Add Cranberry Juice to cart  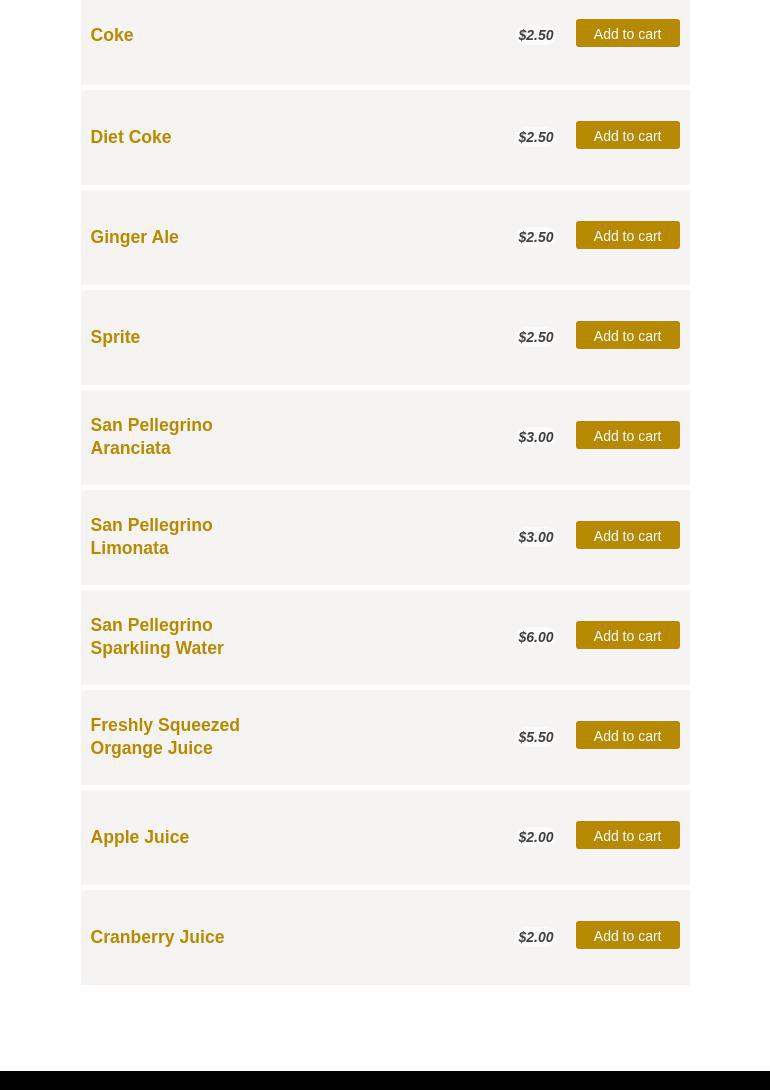click(627, 936)
